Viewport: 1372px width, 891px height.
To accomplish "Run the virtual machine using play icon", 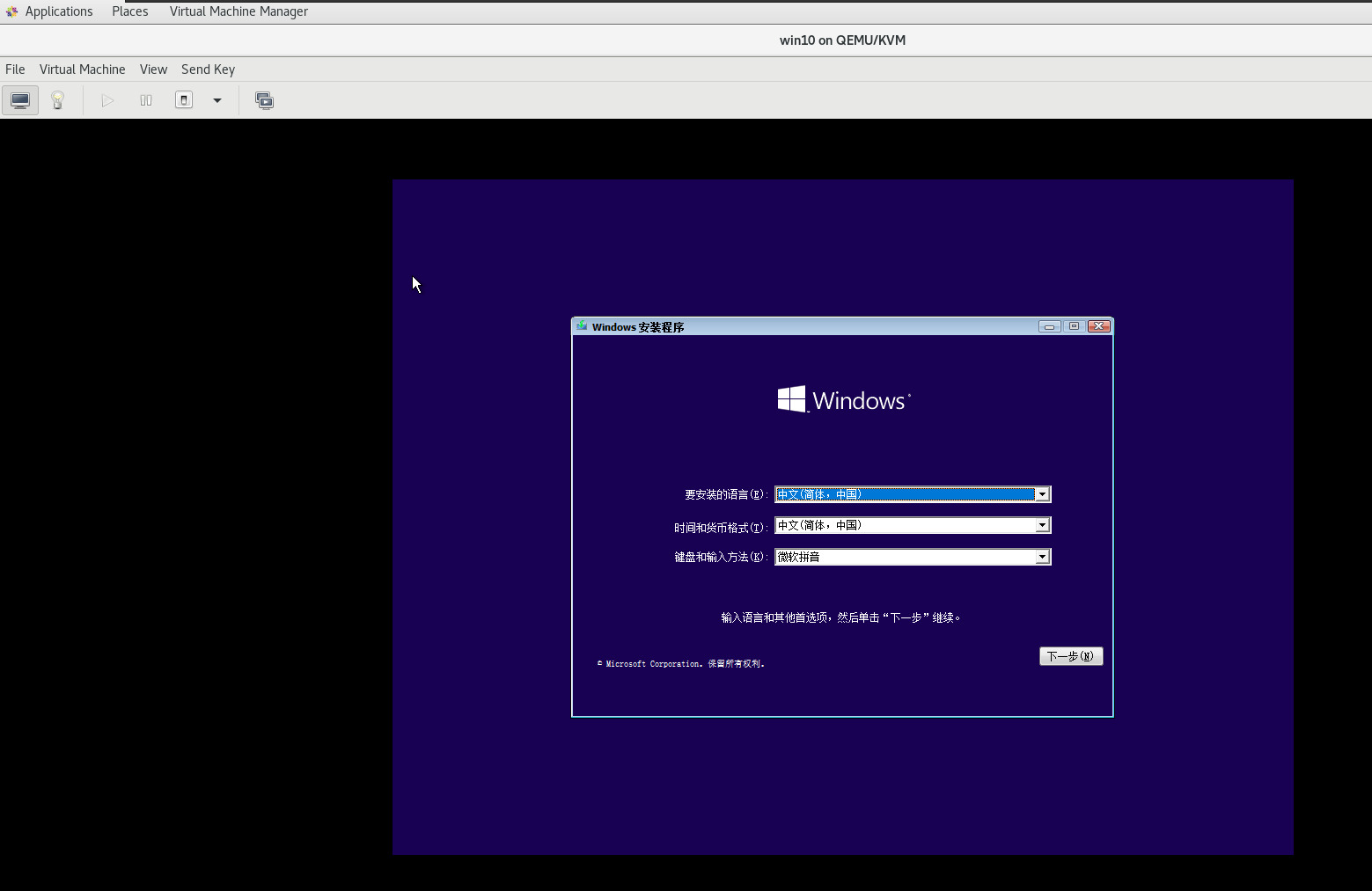I will pos(107,99).
